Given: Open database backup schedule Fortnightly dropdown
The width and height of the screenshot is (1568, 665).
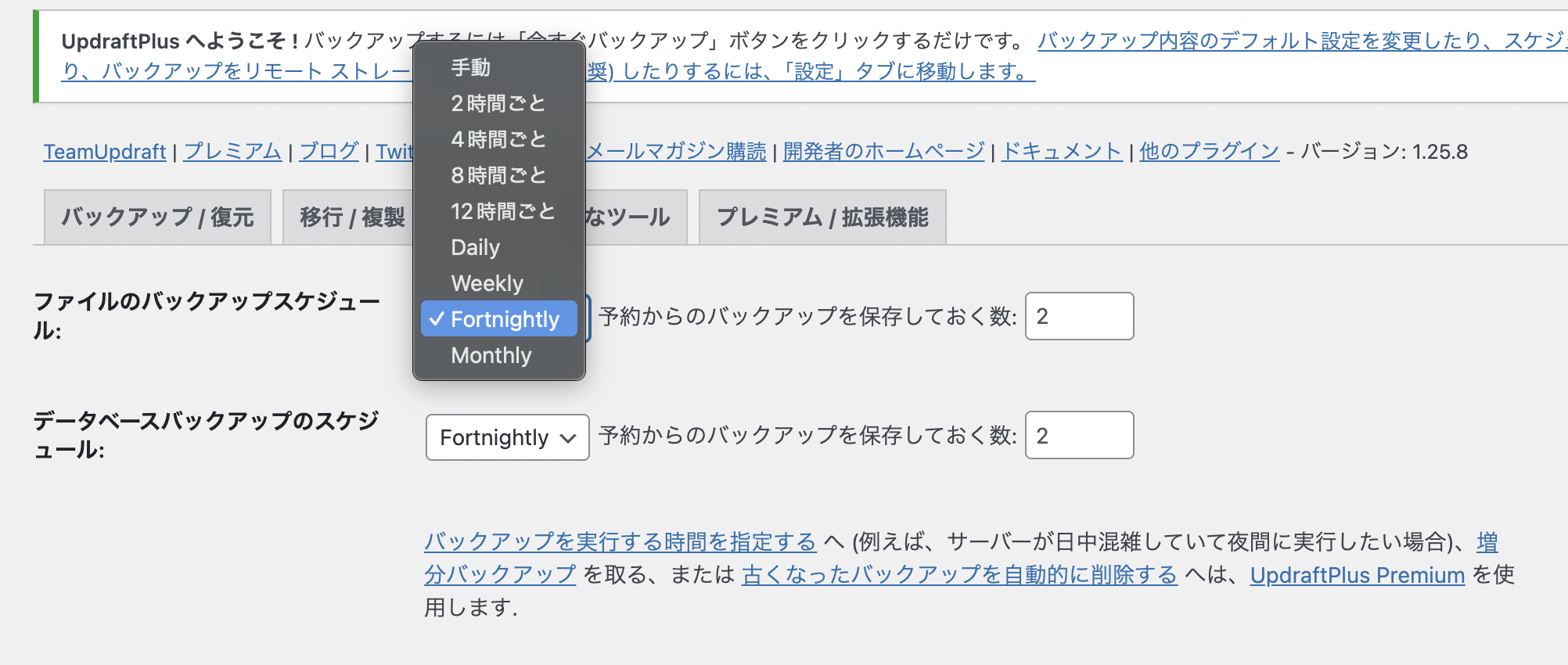Looking at the screenshot, I should [507, 437].
